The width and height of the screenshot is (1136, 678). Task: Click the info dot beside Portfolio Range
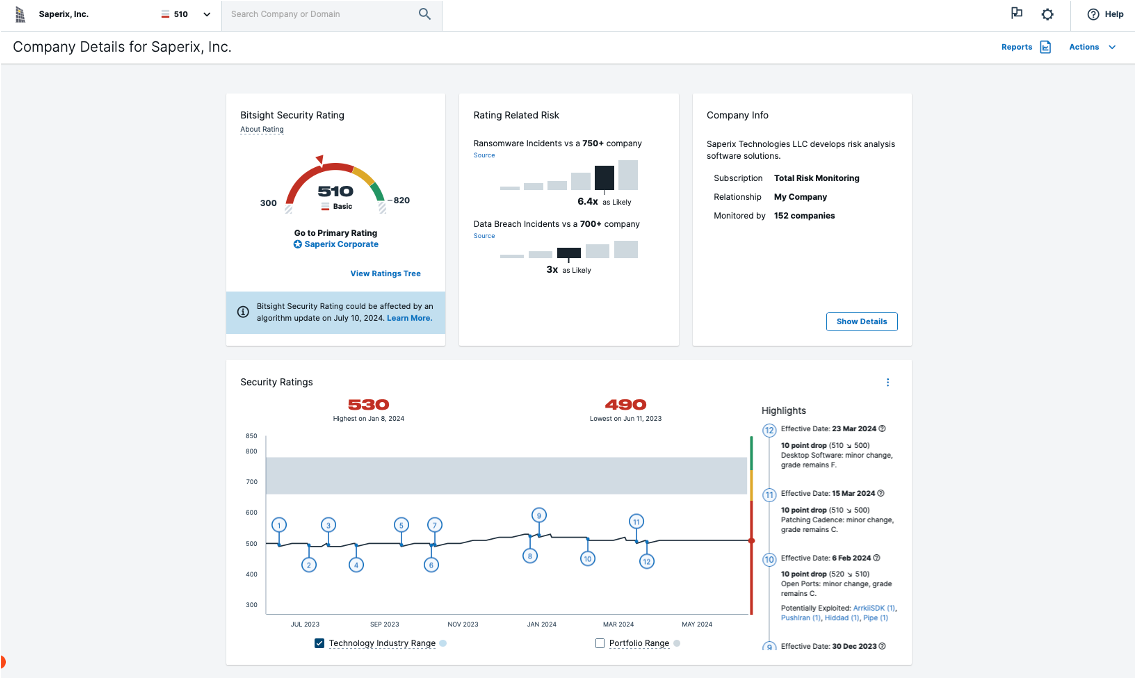click(x=677, y=643)
